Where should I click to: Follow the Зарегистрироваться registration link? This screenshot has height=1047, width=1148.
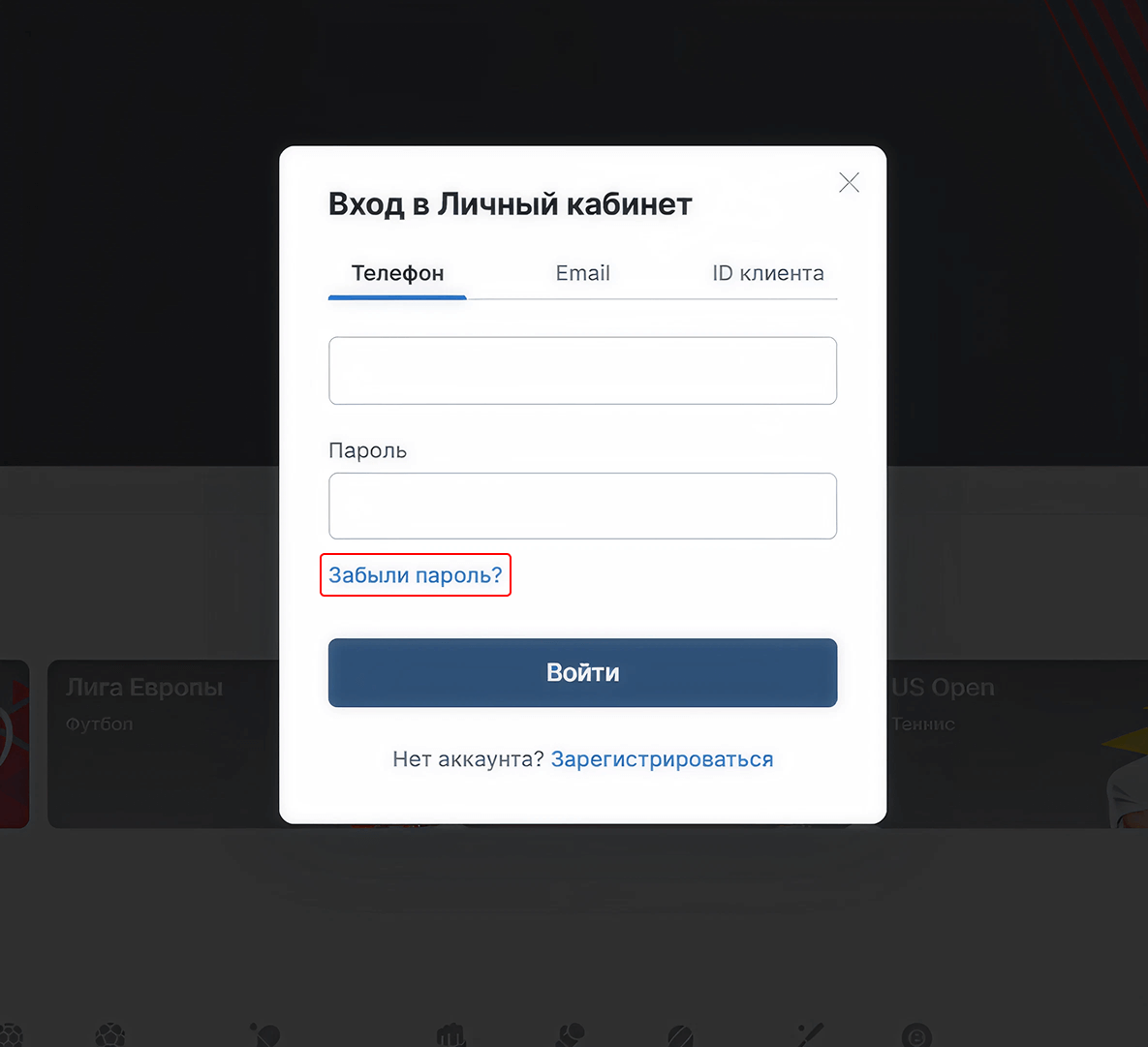tap(662, 759)
